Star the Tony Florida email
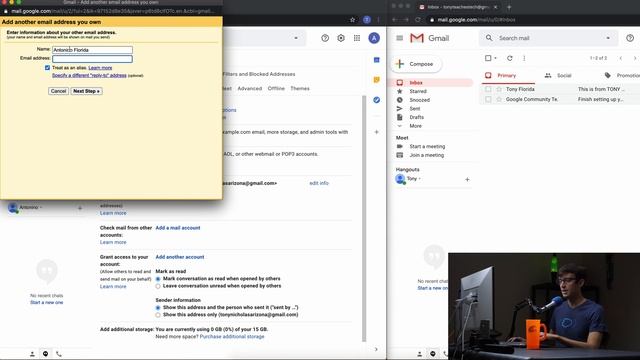The width and height of the screenshot is (640, 360). pos(499,89)
